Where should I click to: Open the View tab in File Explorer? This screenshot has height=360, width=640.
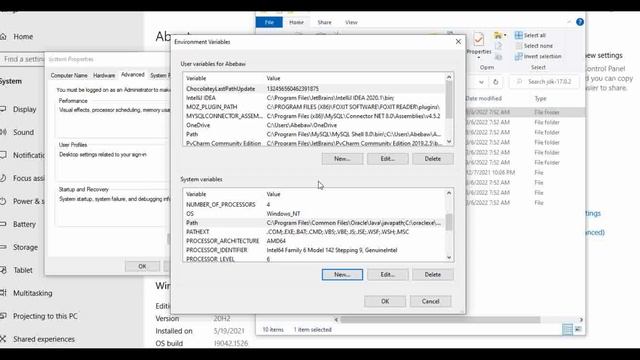(x=351, y=22)
